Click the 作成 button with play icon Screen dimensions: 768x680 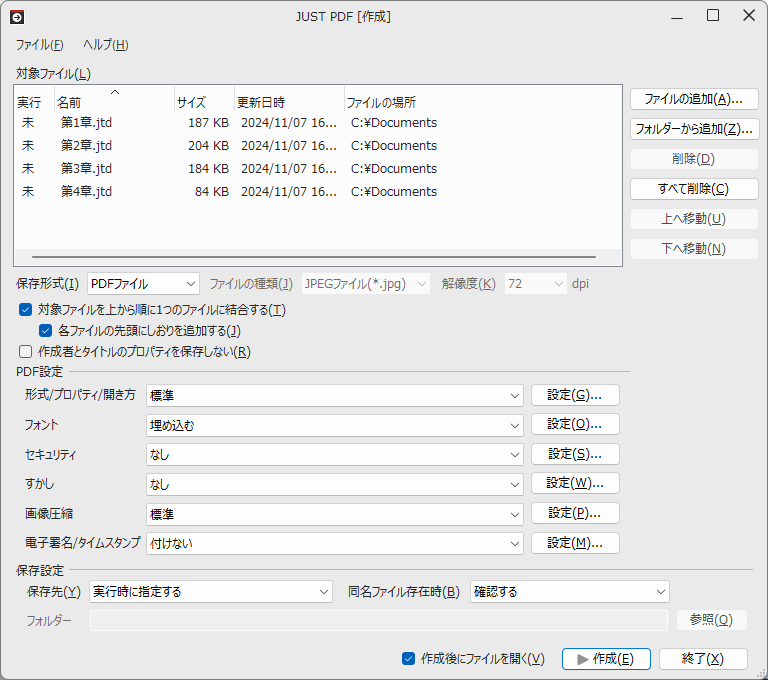click(x=606, y=658)
